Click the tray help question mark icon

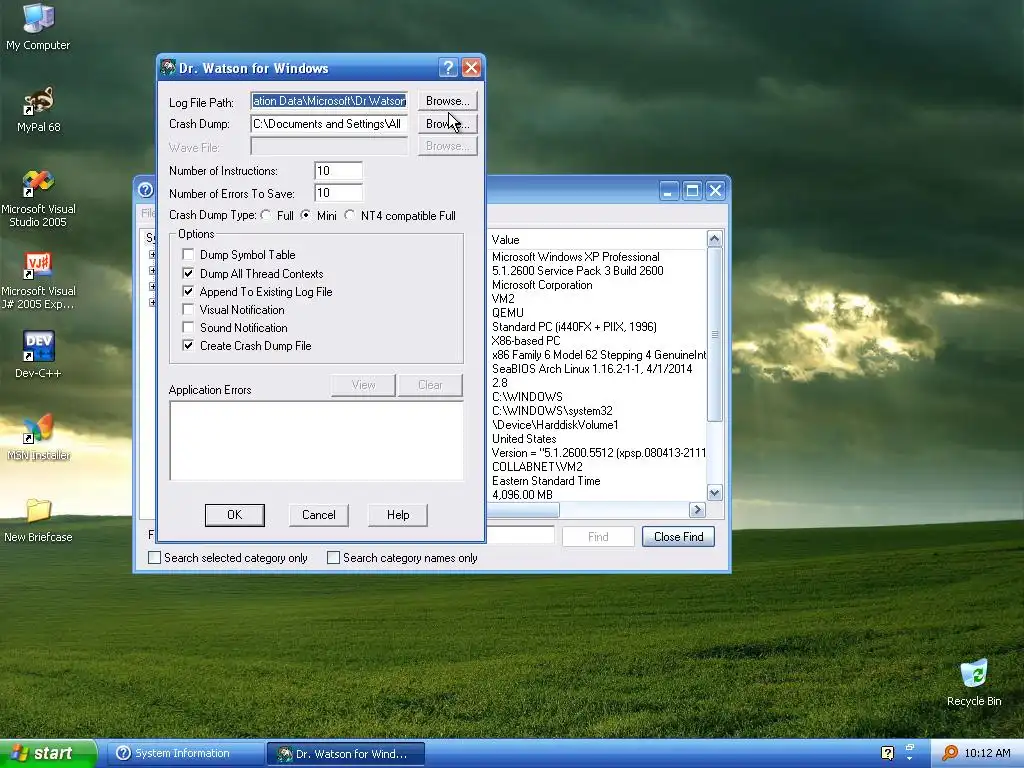coord(887,753)
